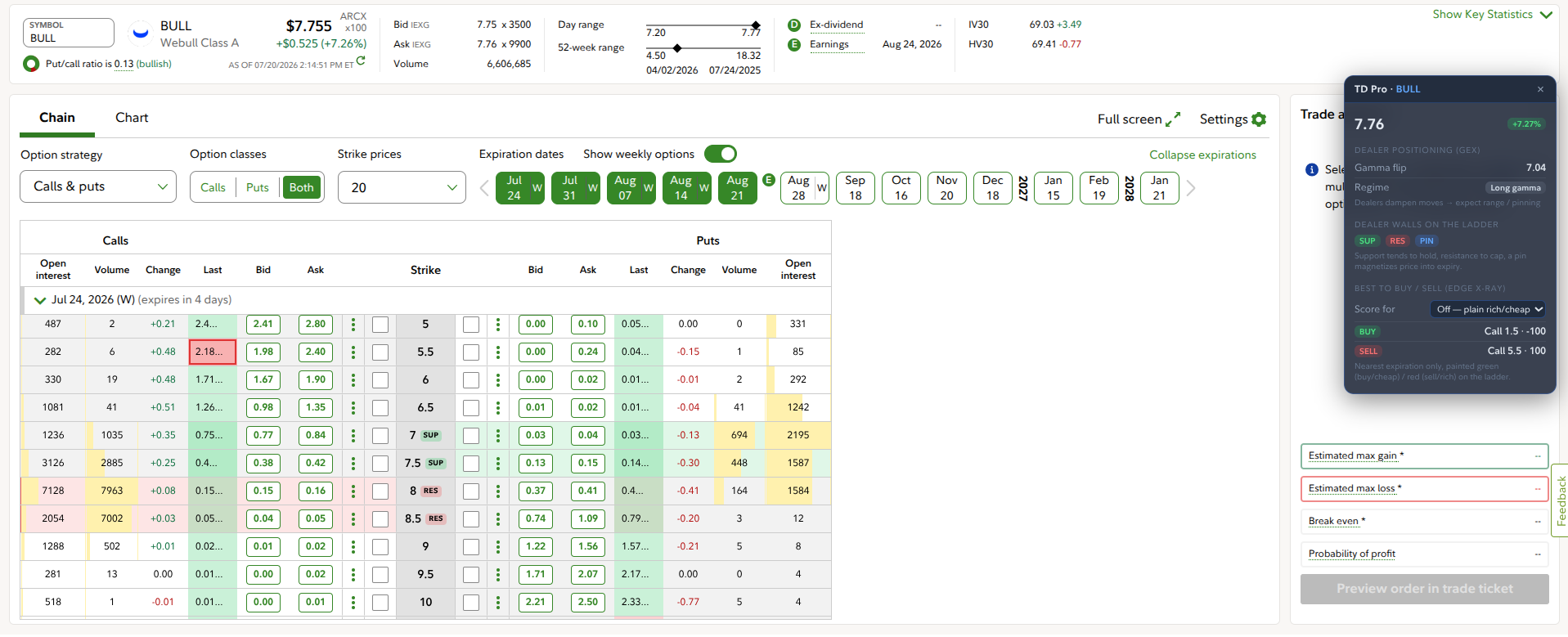Click the earnings E badge by Aug 21
This screenshot has height=637, width=1568.
coord(768,180)
